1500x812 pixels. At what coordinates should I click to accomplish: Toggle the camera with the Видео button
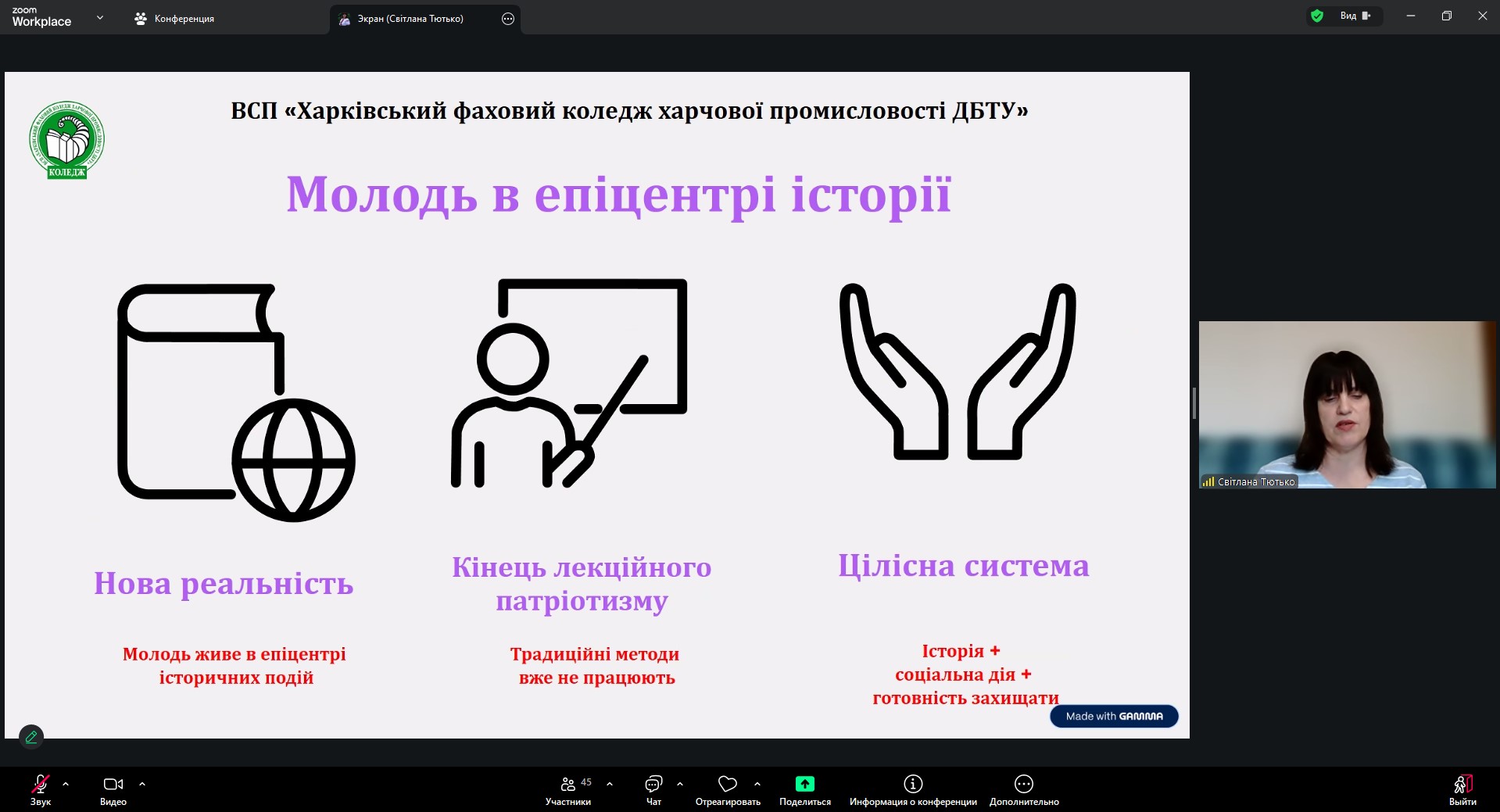[113, 785]
